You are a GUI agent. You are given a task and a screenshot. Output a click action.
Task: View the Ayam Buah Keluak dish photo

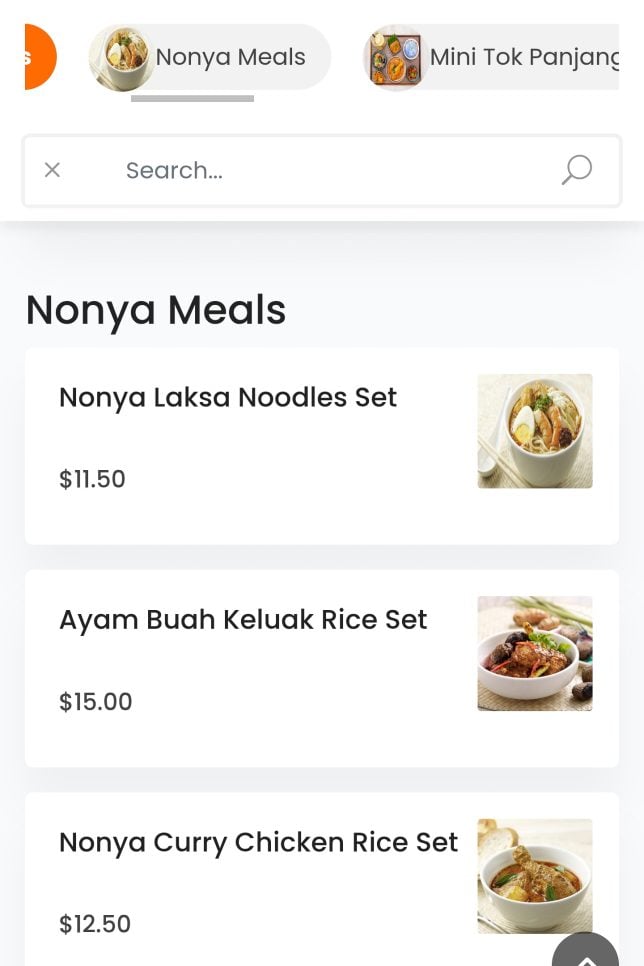[535, 653]
